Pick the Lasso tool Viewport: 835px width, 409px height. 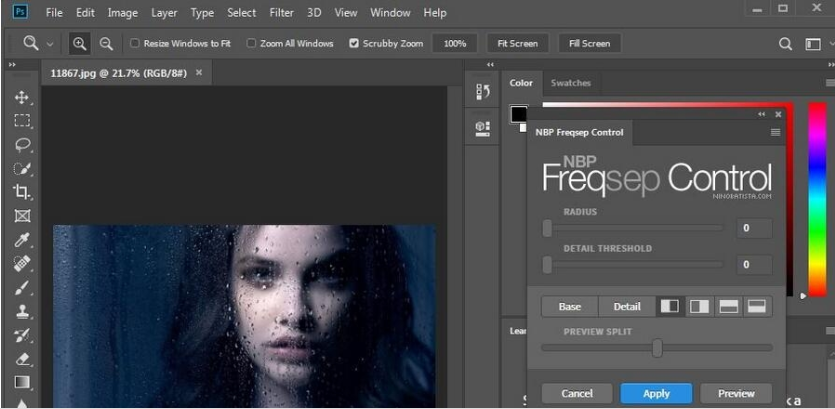(x=22, y=144)
